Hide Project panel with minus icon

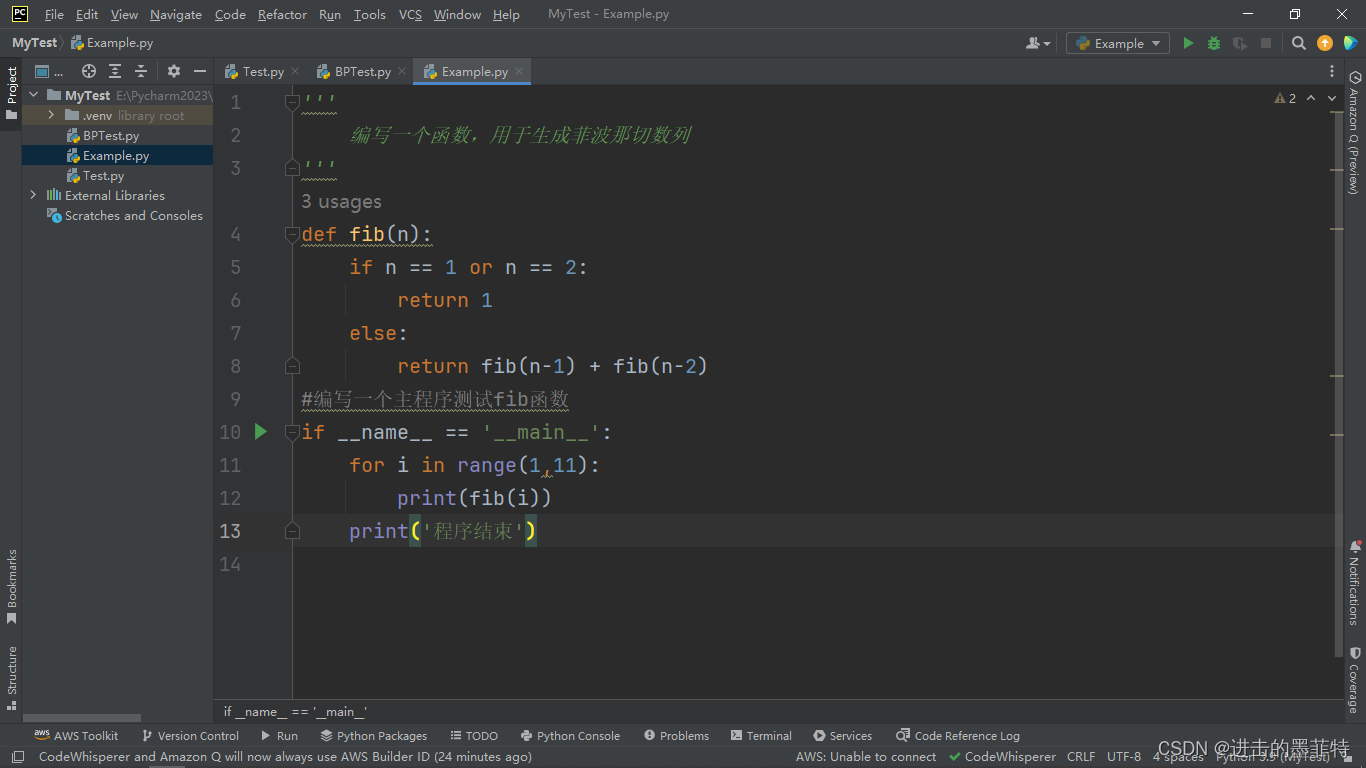click(x=200, y=71)
